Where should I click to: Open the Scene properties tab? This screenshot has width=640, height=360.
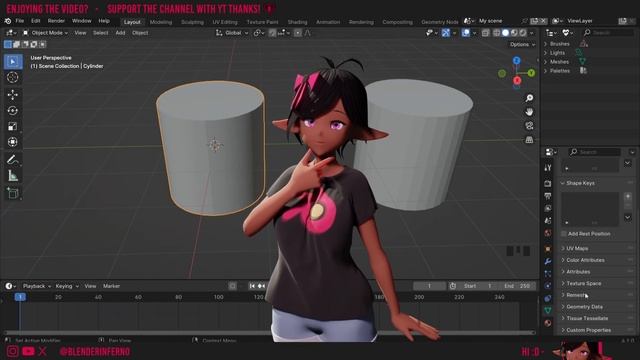[548, 221]
